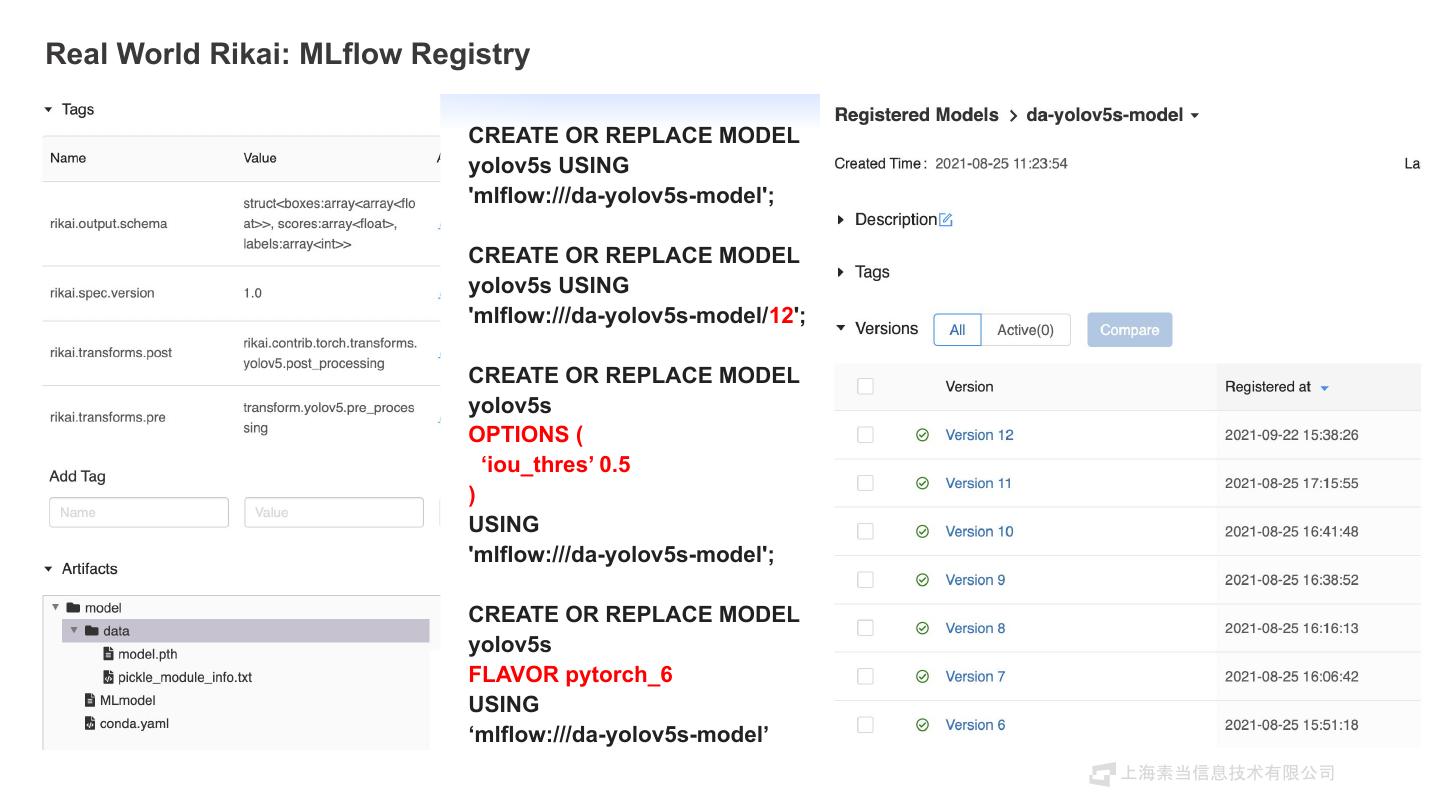Switch to the Active(0) versions tab
This screenshot has width=1440, height=810.
point(1025,330)
